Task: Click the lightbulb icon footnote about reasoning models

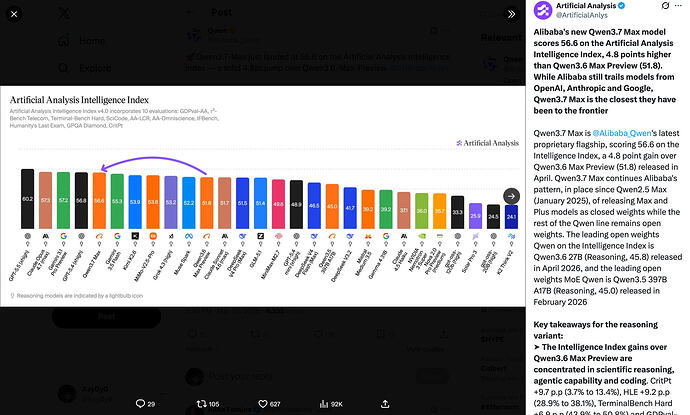Action: pos(77,296)
